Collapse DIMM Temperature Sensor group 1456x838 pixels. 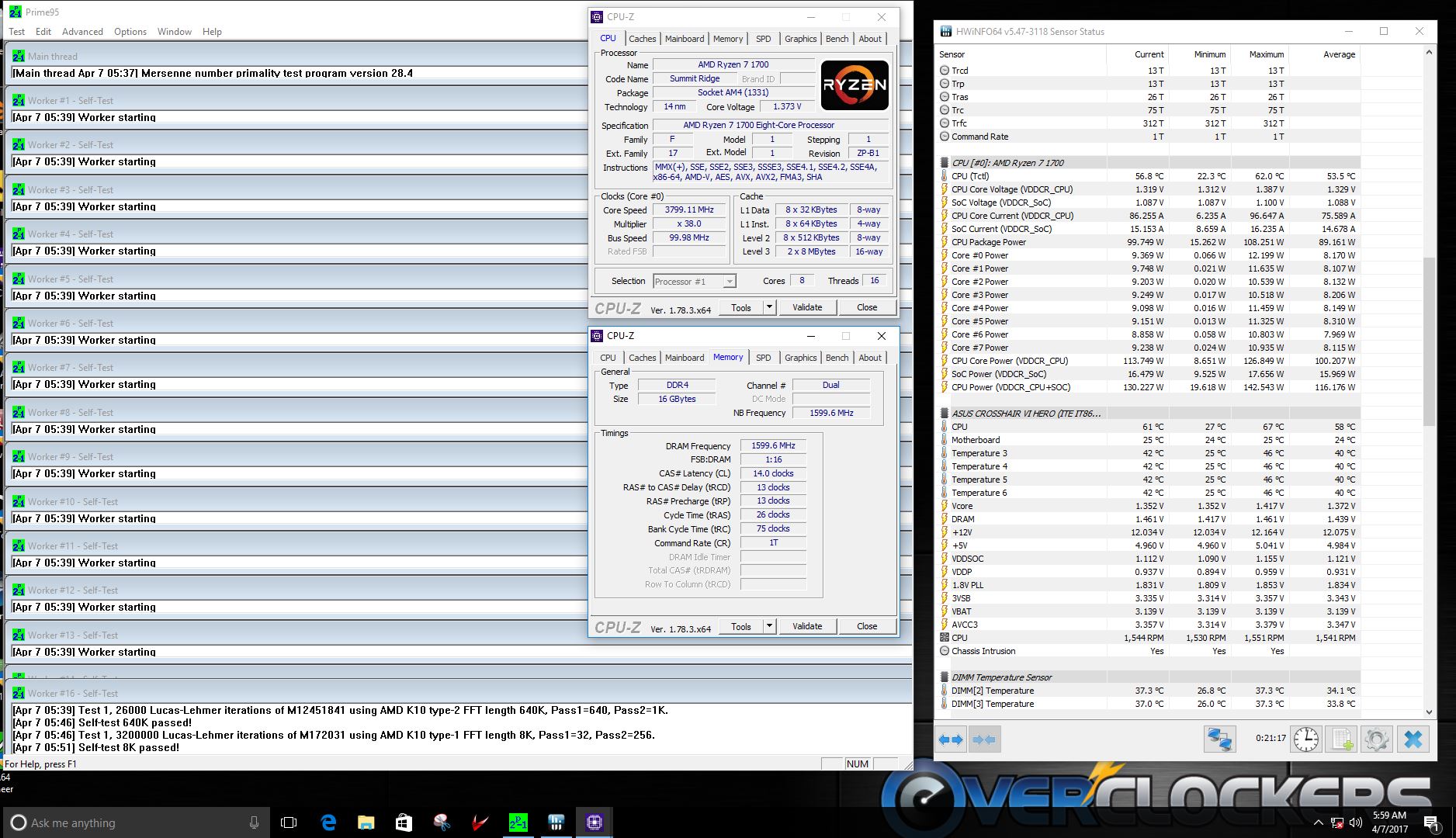coord(945,677)
